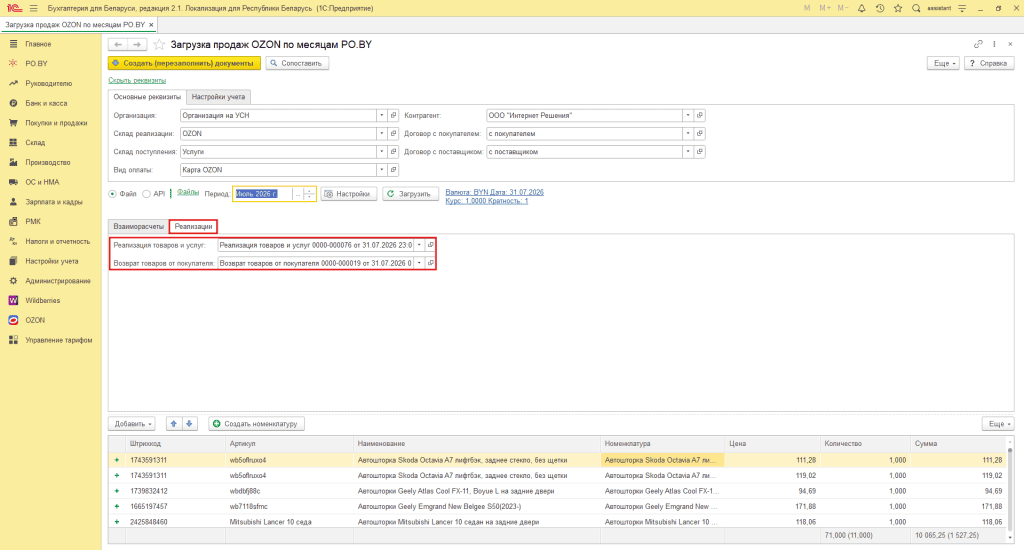This screenshot has width=1024, height=550.
Task: Open the Справка help button
Action: (989, 63)
